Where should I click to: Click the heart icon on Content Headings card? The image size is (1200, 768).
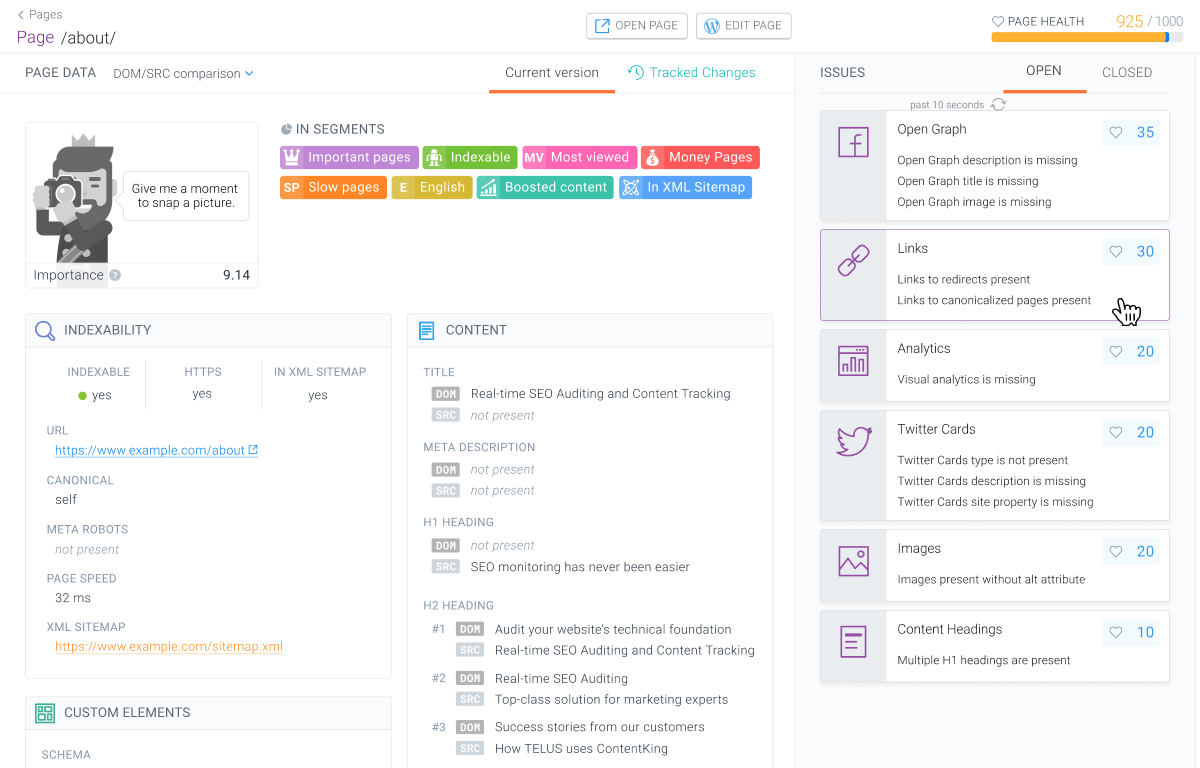click(x=1116, y=633)
